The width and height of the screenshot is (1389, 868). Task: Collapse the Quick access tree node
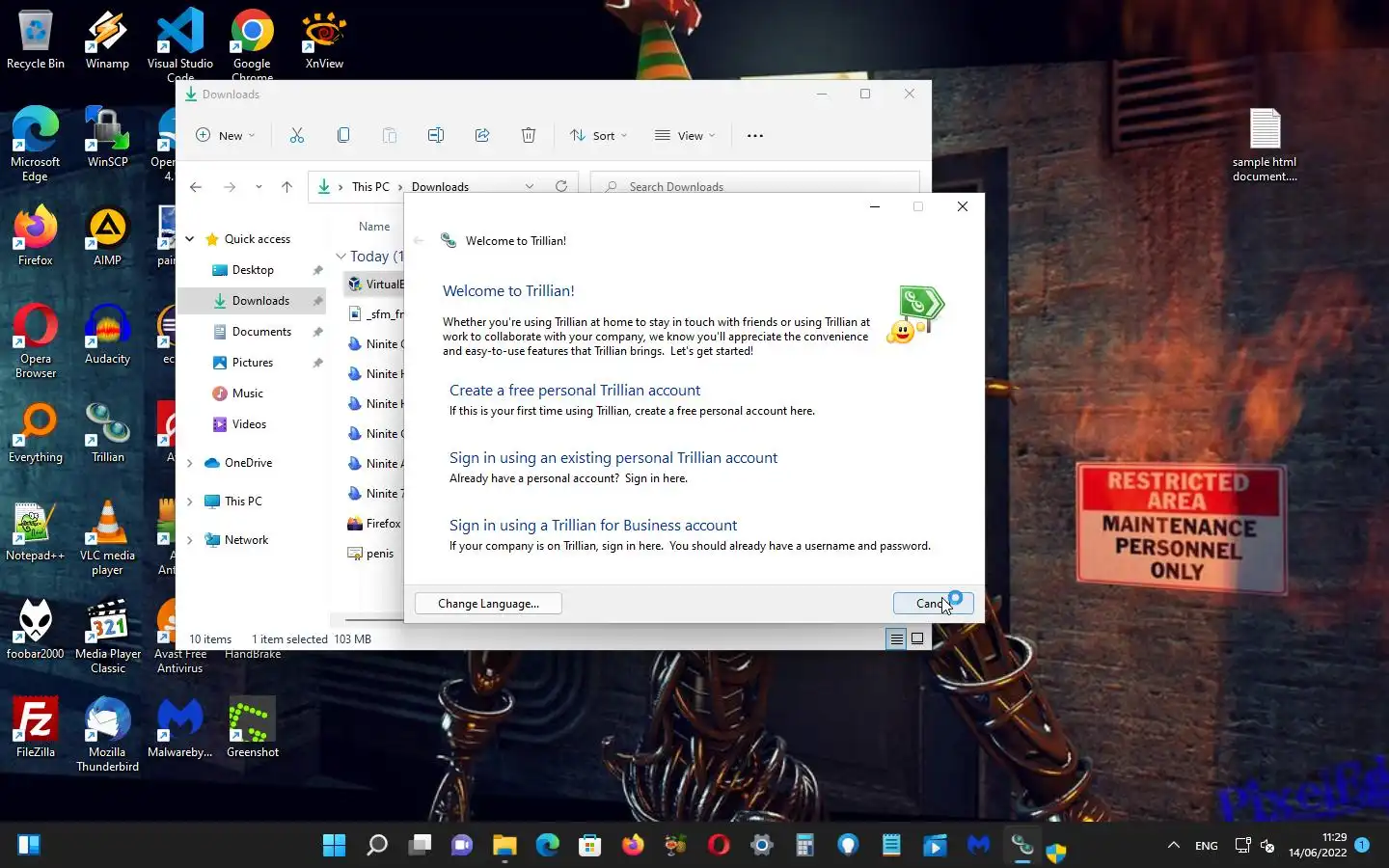point(190,239)
